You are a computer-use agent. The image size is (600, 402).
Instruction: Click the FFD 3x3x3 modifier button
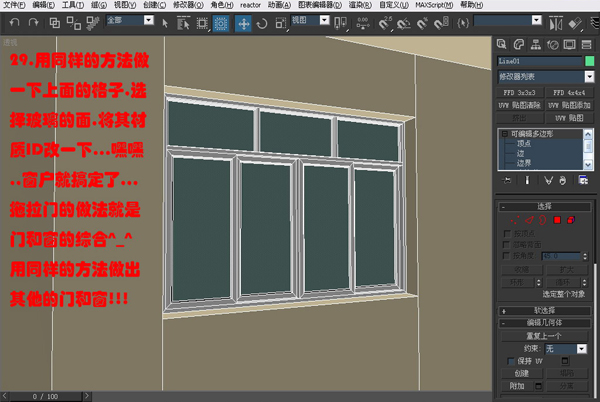coord(519,93)
